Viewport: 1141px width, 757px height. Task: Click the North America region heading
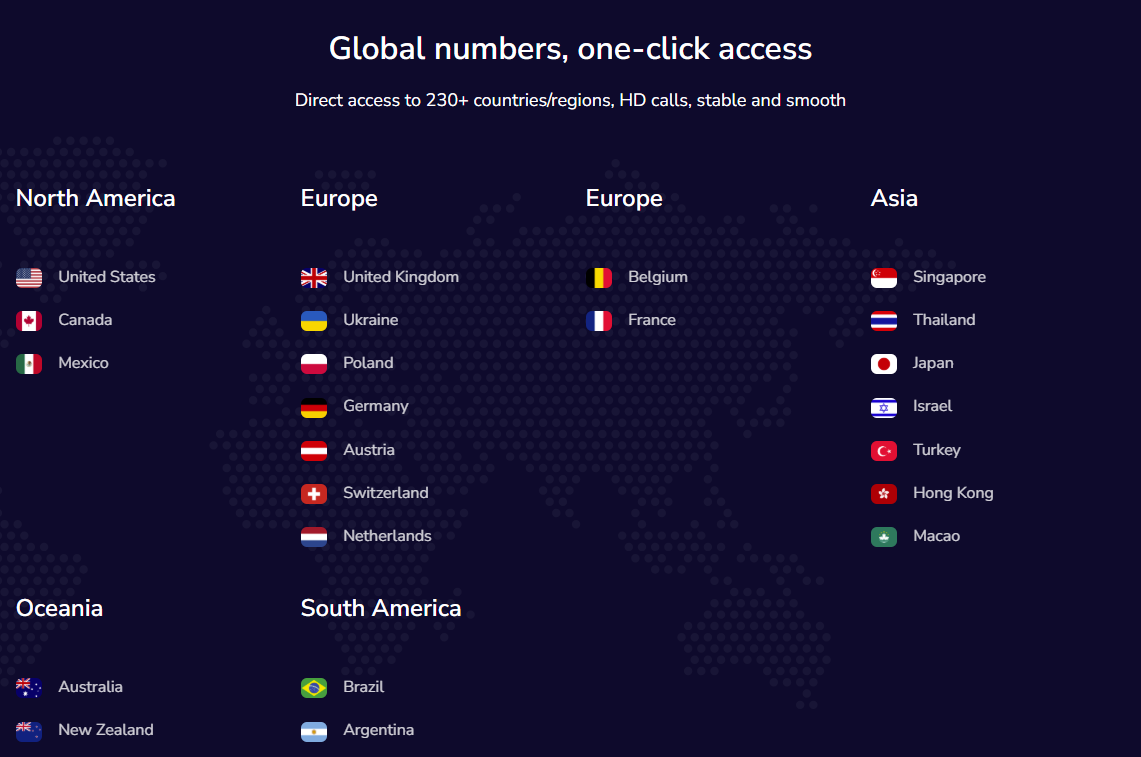[x=96, y=198]
